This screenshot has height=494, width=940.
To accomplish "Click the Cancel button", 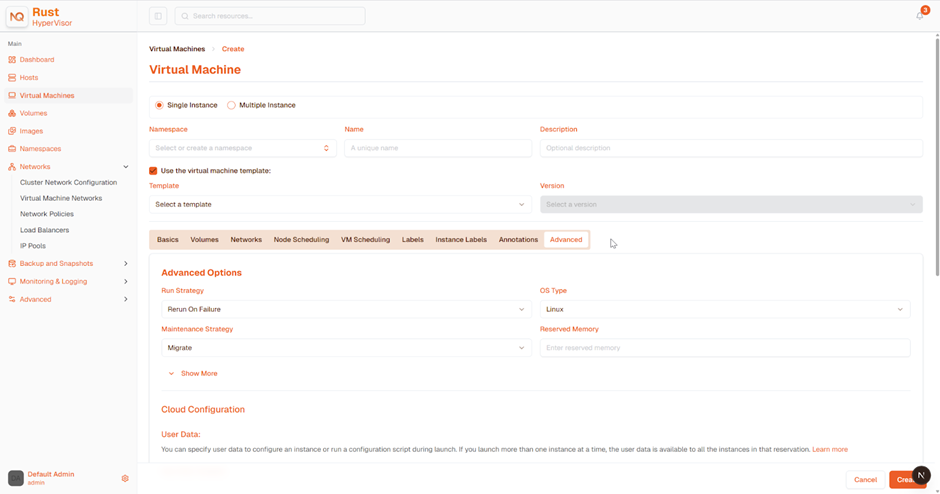I will [x=865, y=480].
